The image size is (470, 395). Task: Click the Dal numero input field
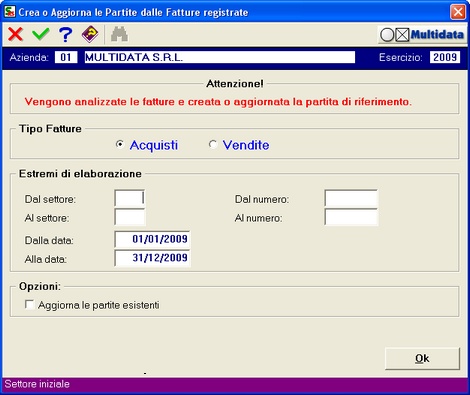pos(351,198)
